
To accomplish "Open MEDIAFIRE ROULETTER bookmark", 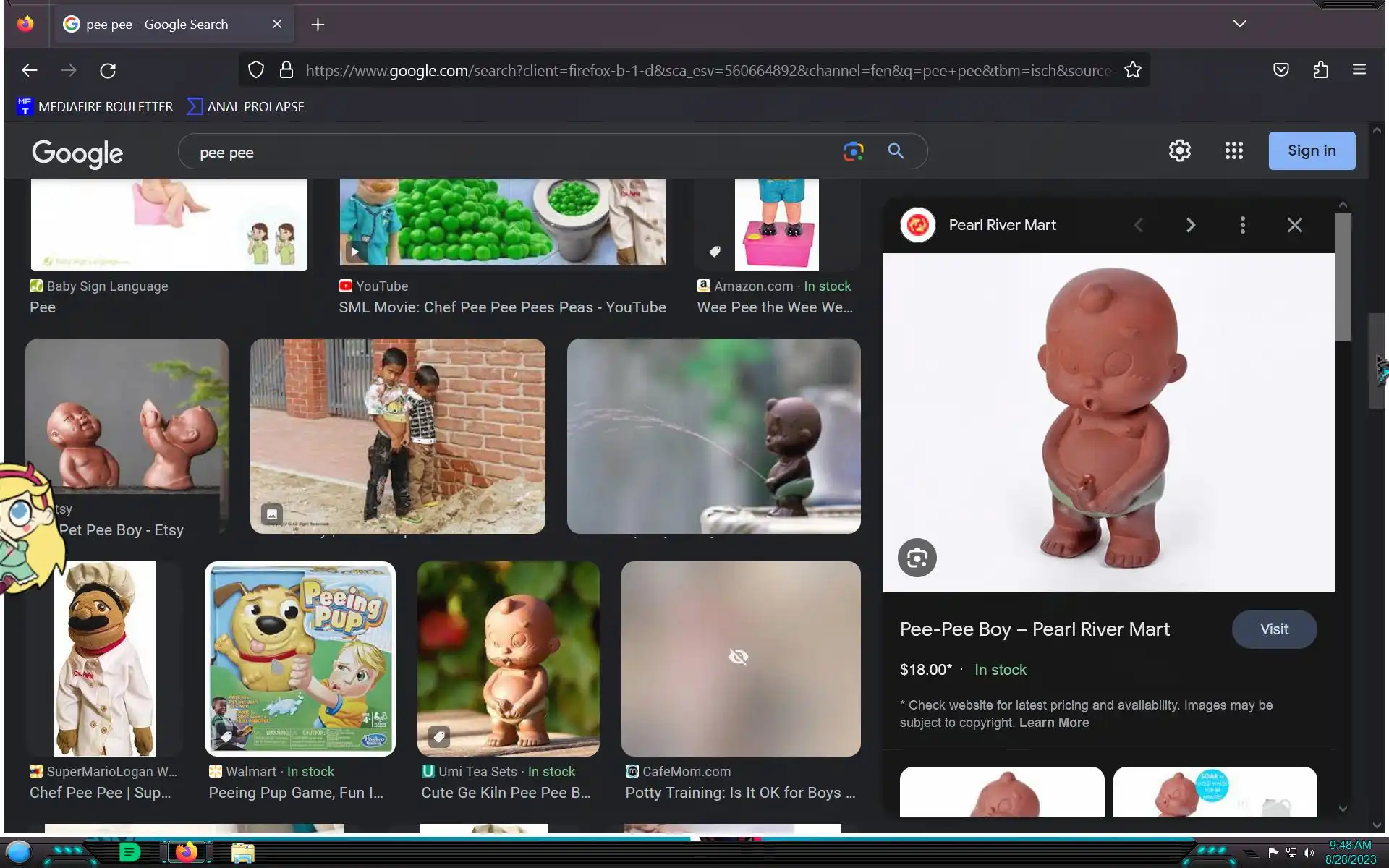I will tap(95, 107).
